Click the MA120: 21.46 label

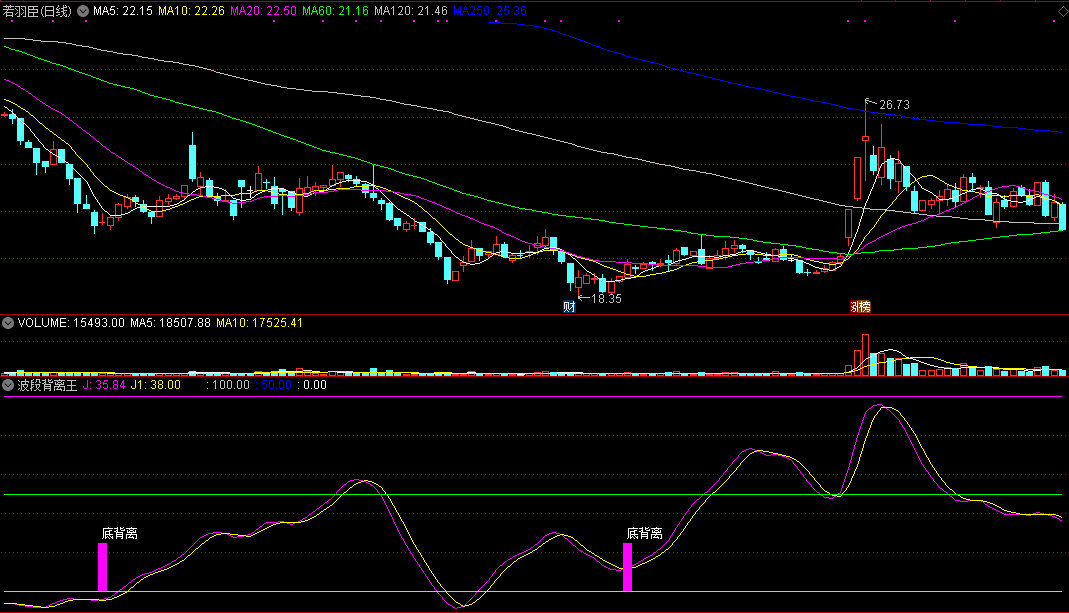(411, 11)
